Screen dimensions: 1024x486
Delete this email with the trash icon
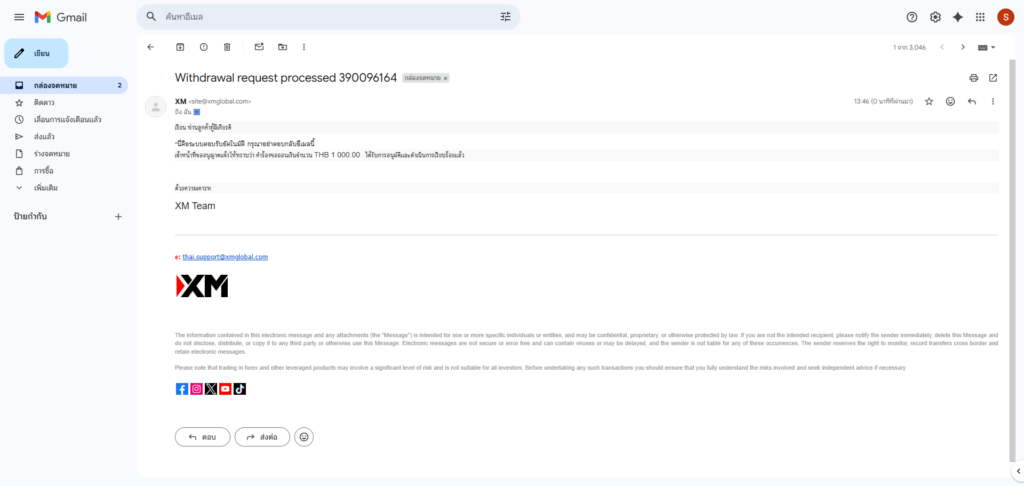227,47
